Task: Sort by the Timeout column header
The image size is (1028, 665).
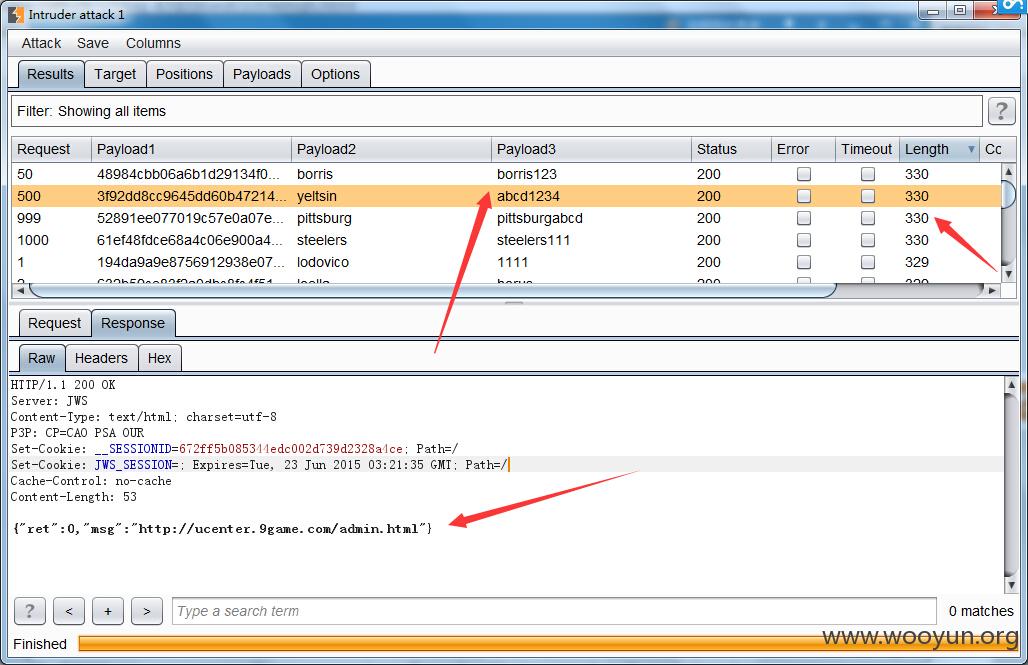Action: click(867, 150)
